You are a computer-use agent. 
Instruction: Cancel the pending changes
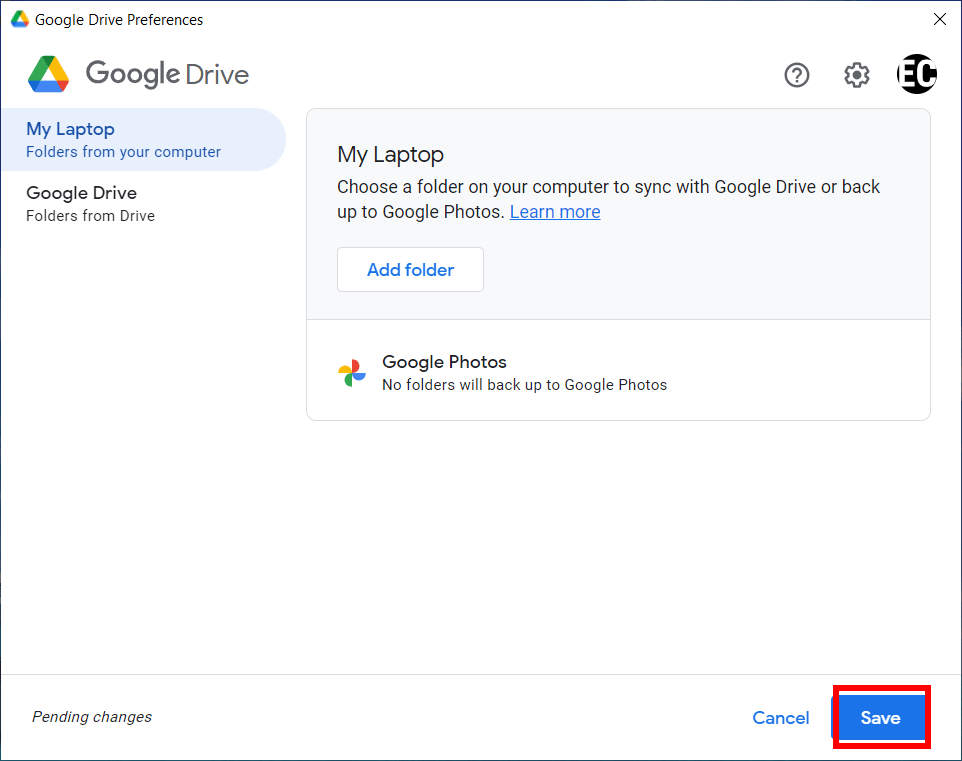780,717
